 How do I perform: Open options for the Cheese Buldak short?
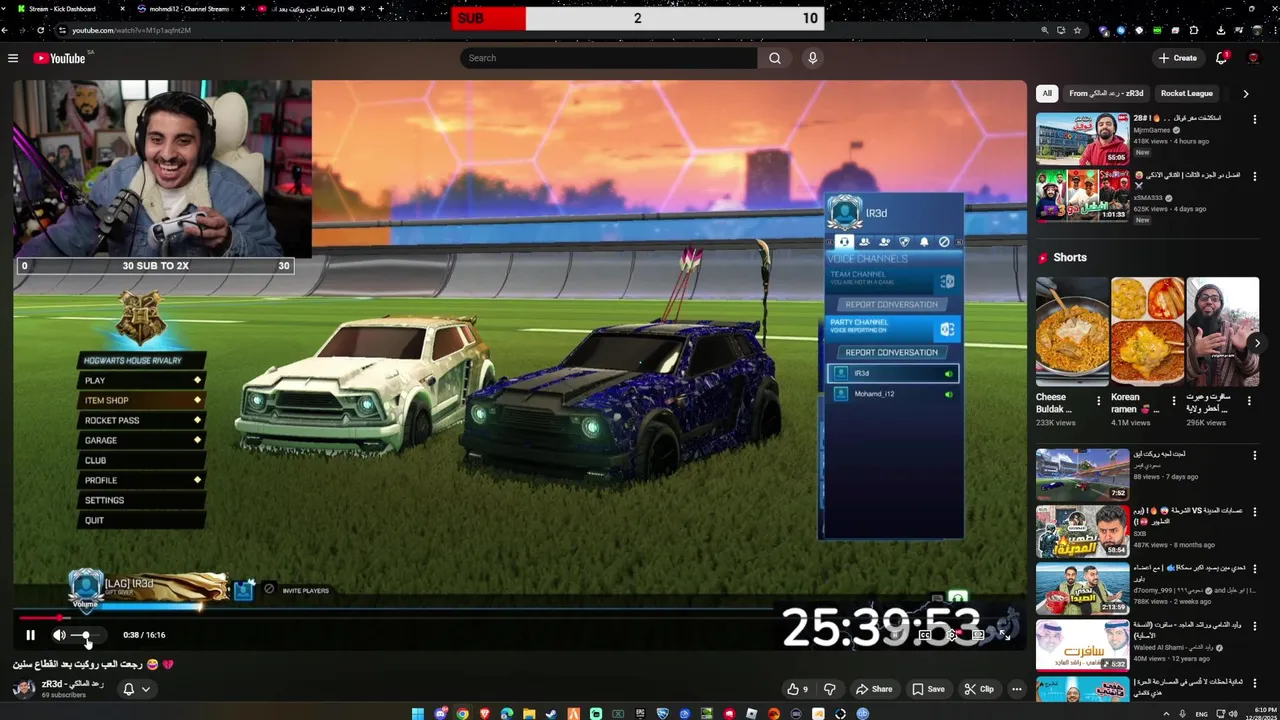[1098, 401]
